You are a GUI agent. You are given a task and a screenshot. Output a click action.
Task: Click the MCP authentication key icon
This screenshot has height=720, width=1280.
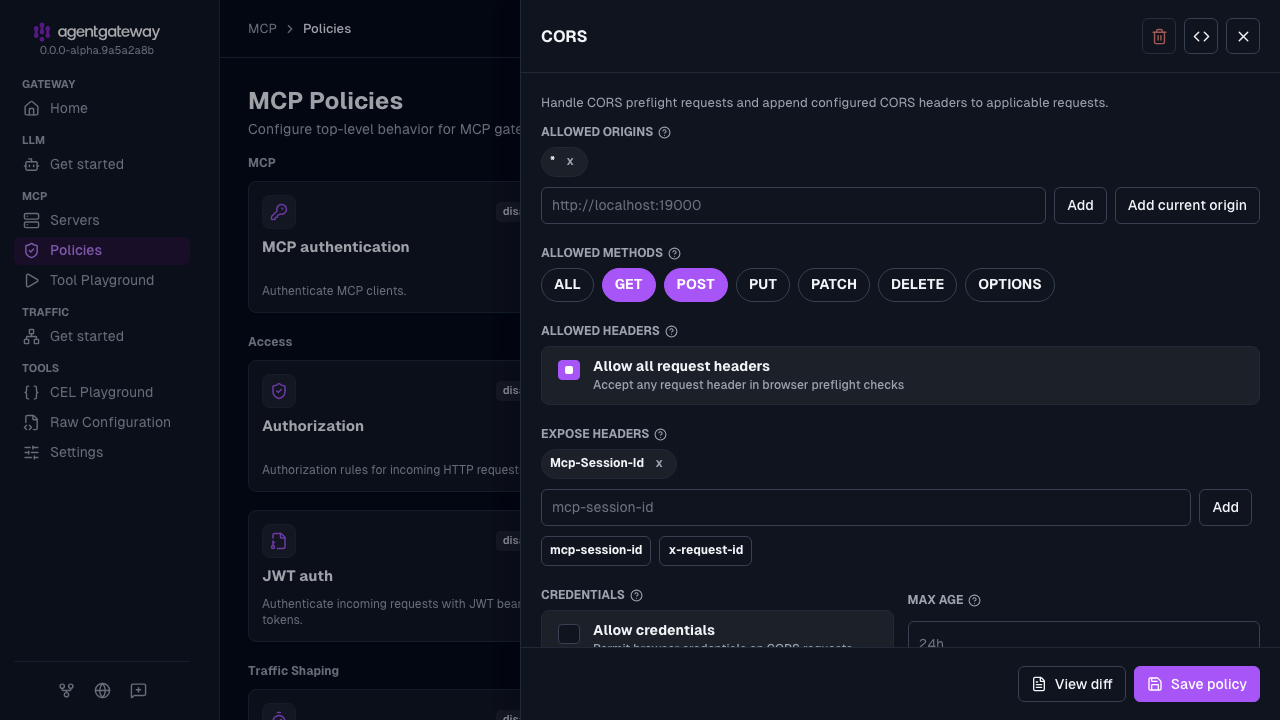(279, 212)
